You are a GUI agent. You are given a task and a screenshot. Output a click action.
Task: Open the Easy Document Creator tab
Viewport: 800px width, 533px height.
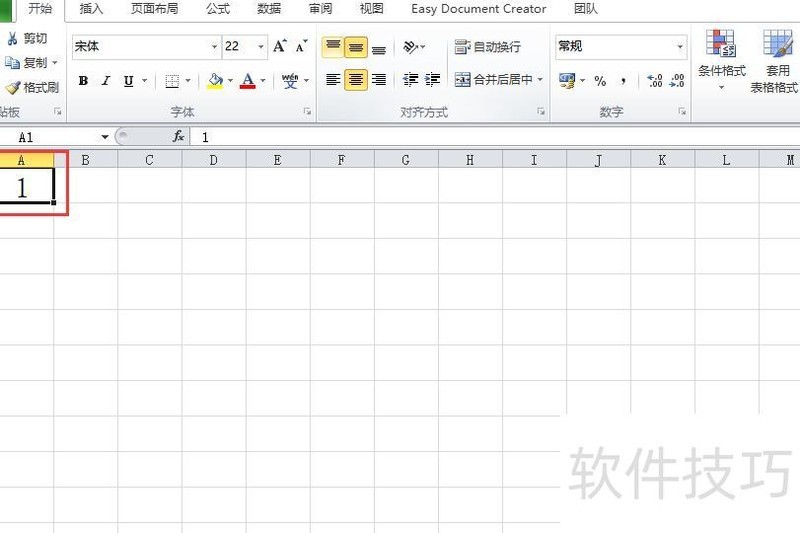(479, 9)
